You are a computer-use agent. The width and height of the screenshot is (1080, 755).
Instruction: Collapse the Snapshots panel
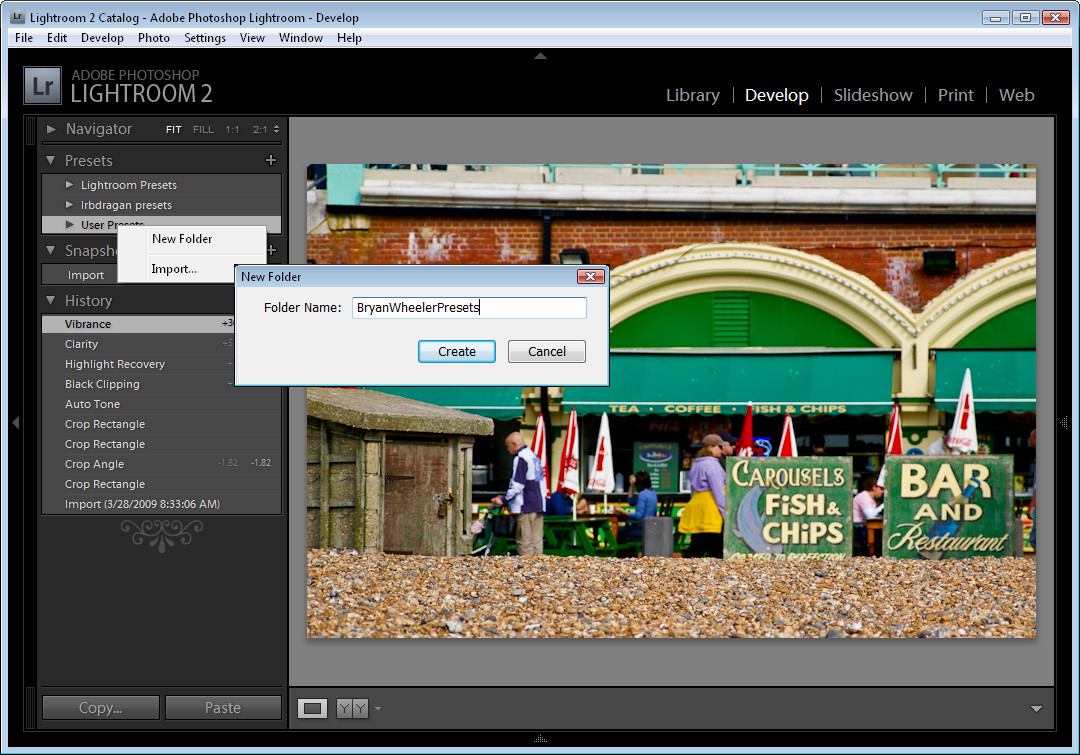[x=50, y=250]
